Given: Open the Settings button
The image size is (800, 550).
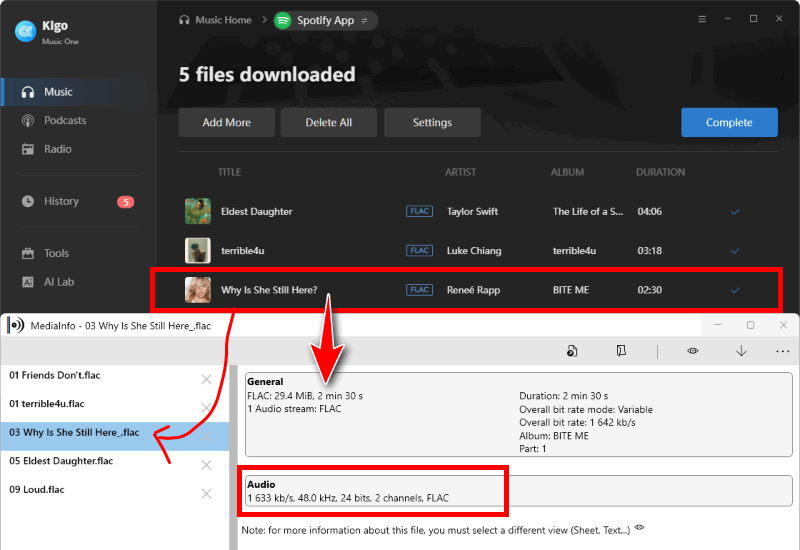Looking at the screenshot, I should click(432, 122).
